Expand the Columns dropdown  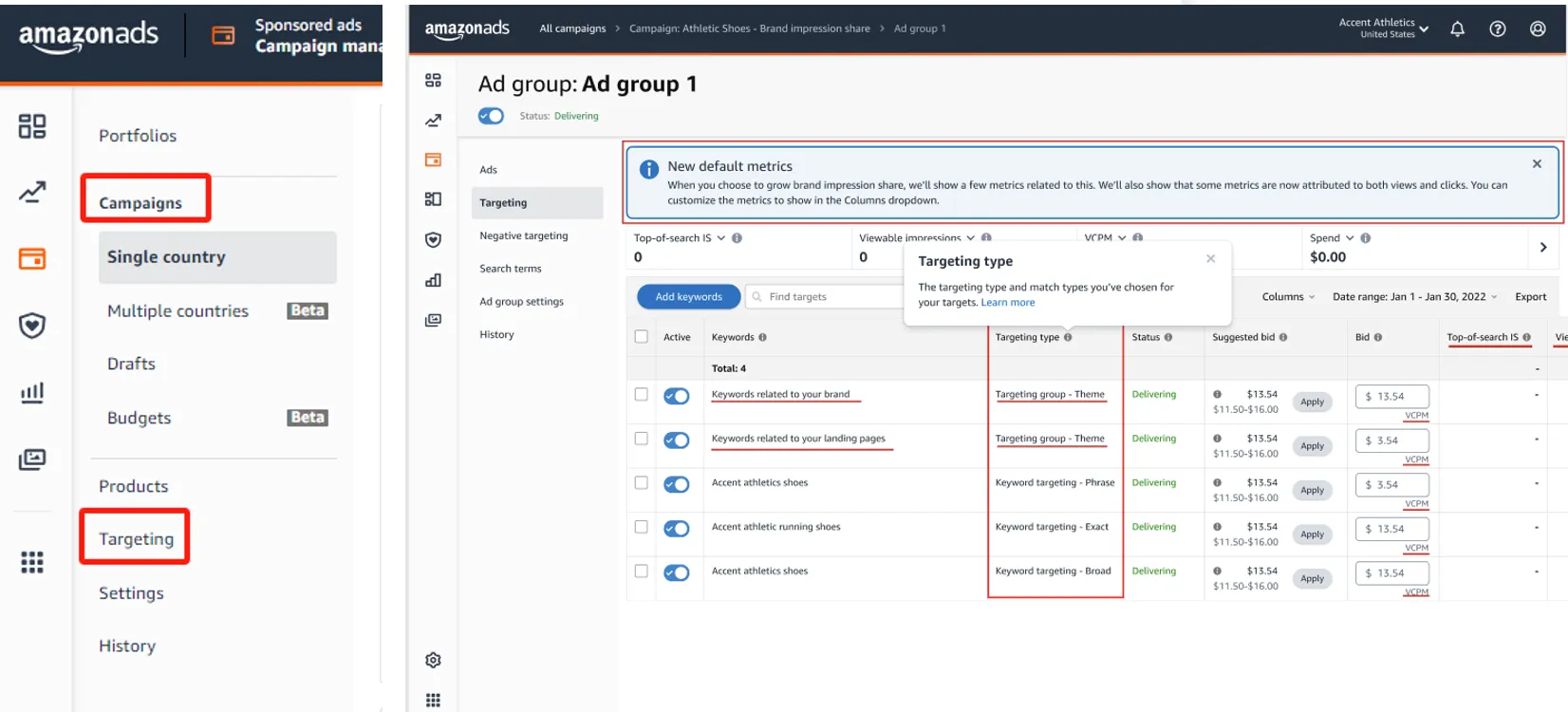click(1288, 297)
